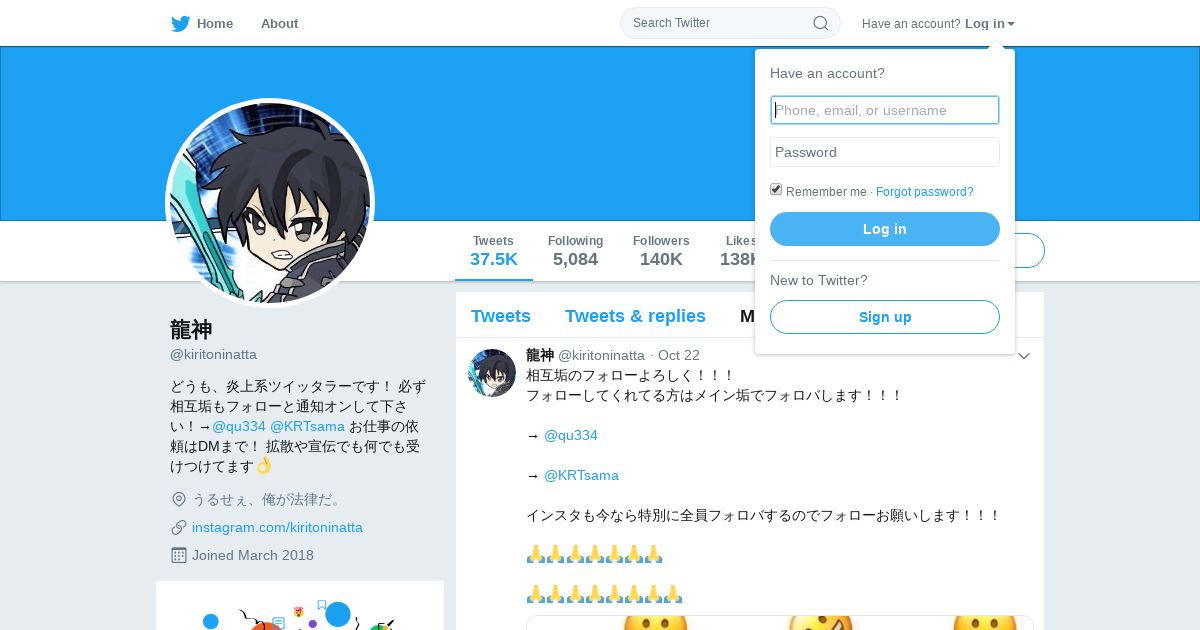Click the Sign up button
The height and width of the screenshot is (630, 1200).
(x=885, y=317)
